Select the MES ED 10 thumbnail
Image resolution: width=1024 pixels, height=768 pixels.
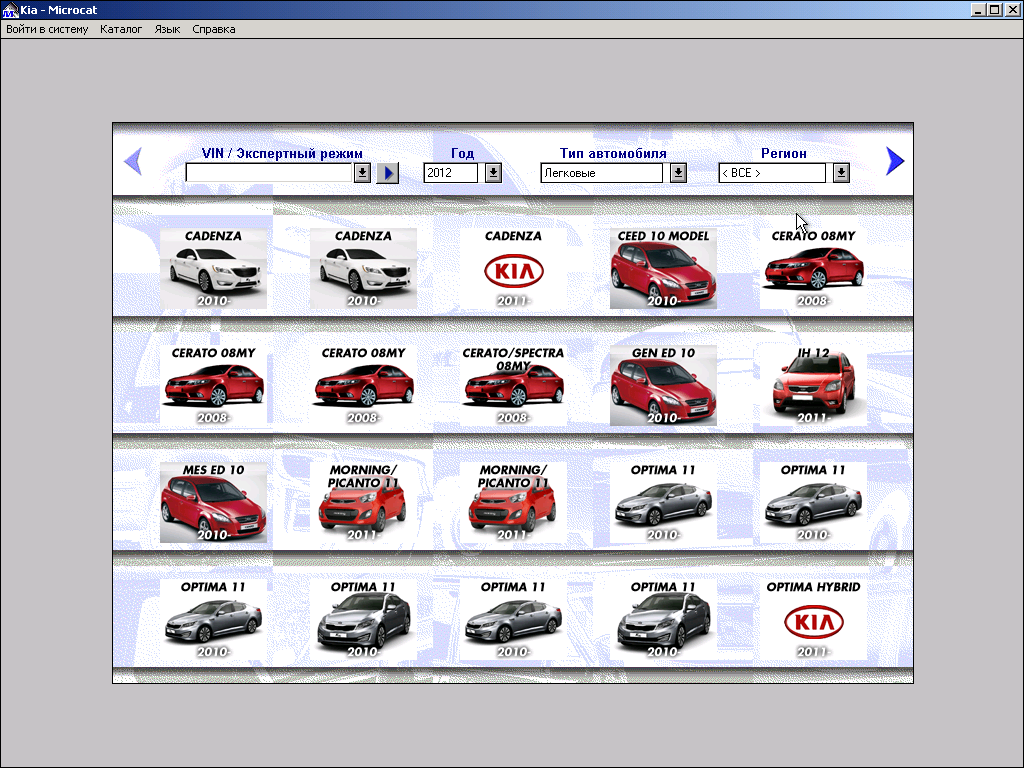[x=213, y=503]
